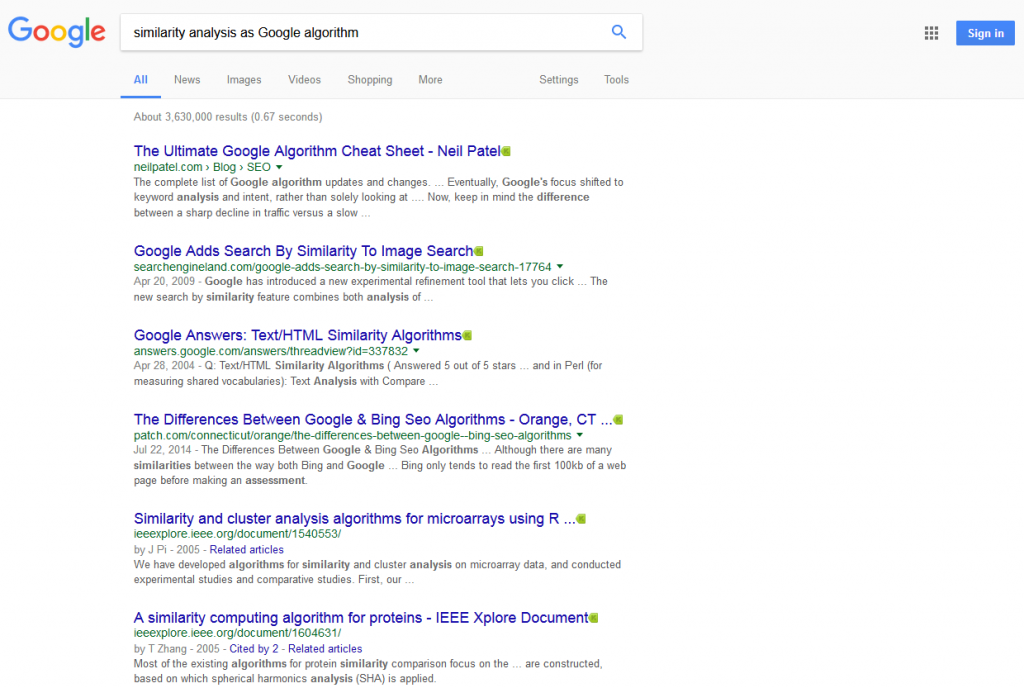Switch to the Shopping tab
1024x688 pixels.
pyautogui.click(x=370, y=80)
